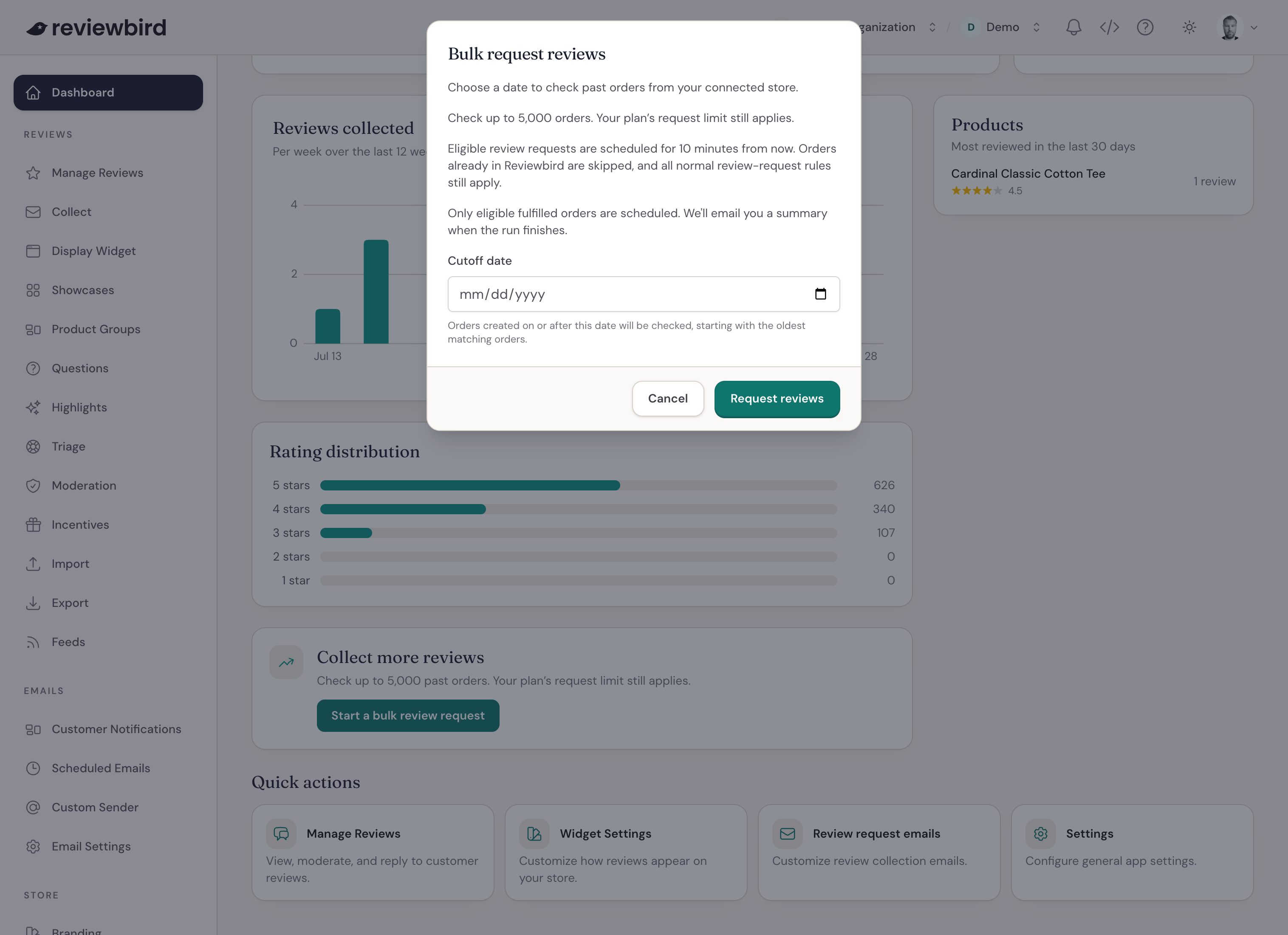
Task: Open the Manage Reviews quick action card
Action: coord(373,853)
